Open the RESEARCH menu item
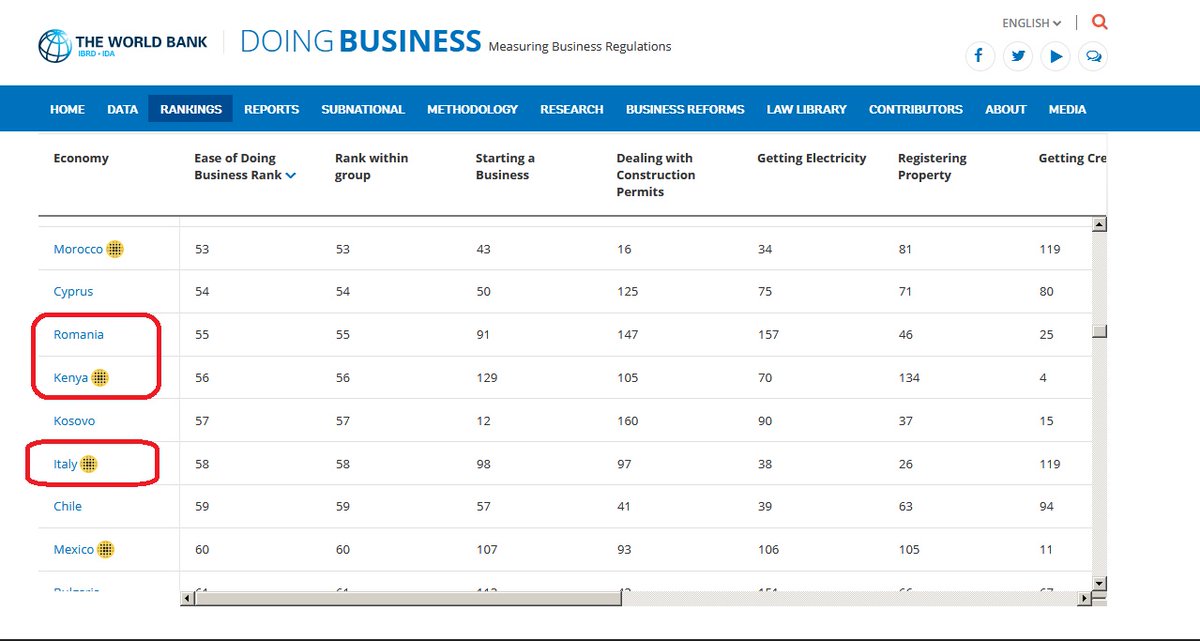 572,109
